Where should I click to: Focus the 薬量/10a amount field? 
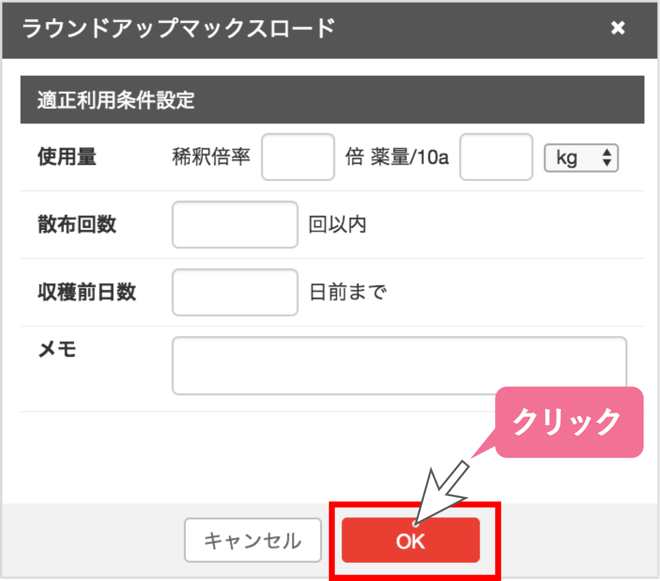pyautogui.click(x=496, y=158)
